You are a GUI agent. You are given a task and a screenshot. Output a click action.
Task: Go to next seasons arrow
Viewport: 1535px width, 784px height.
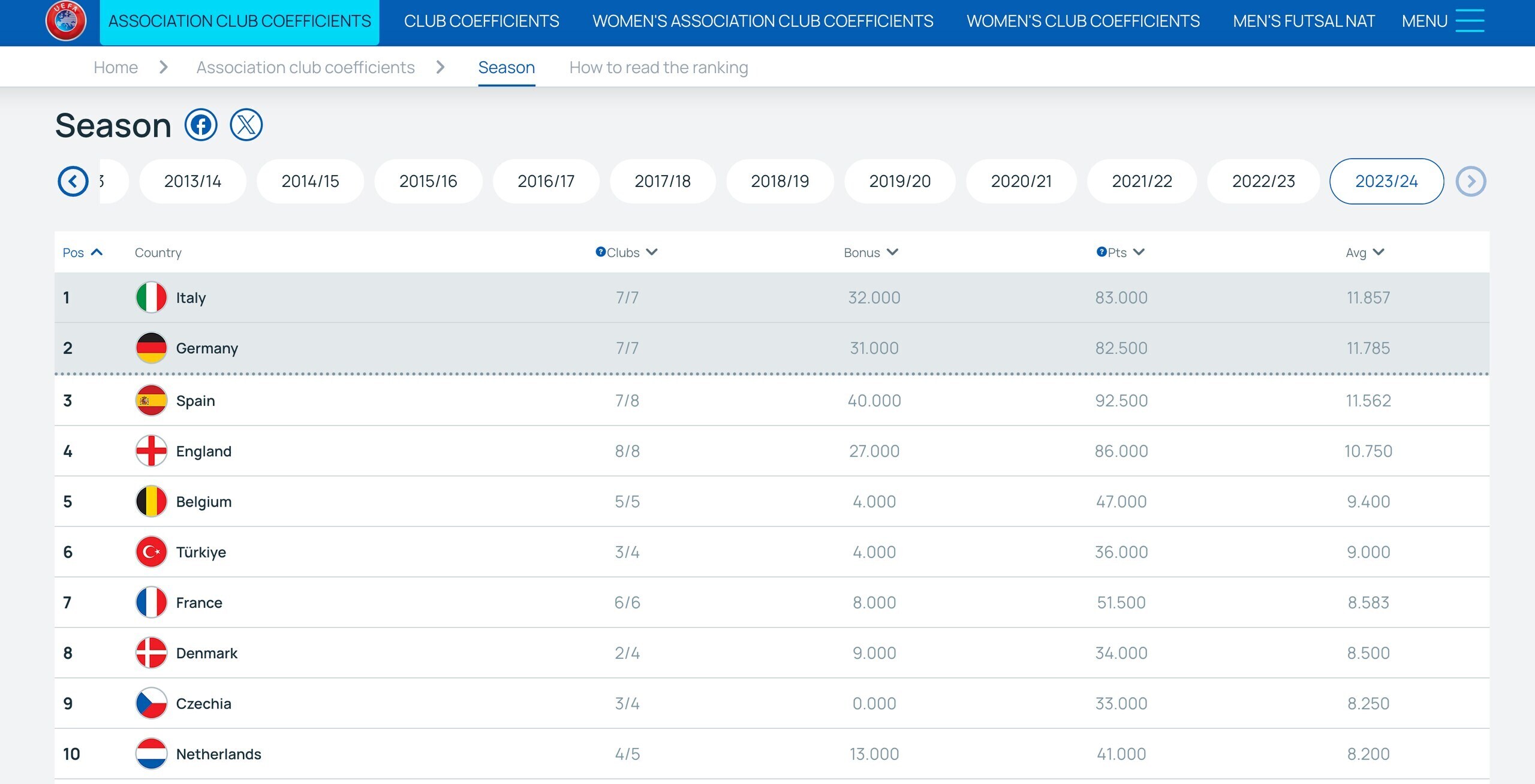tap(1471, 181)
